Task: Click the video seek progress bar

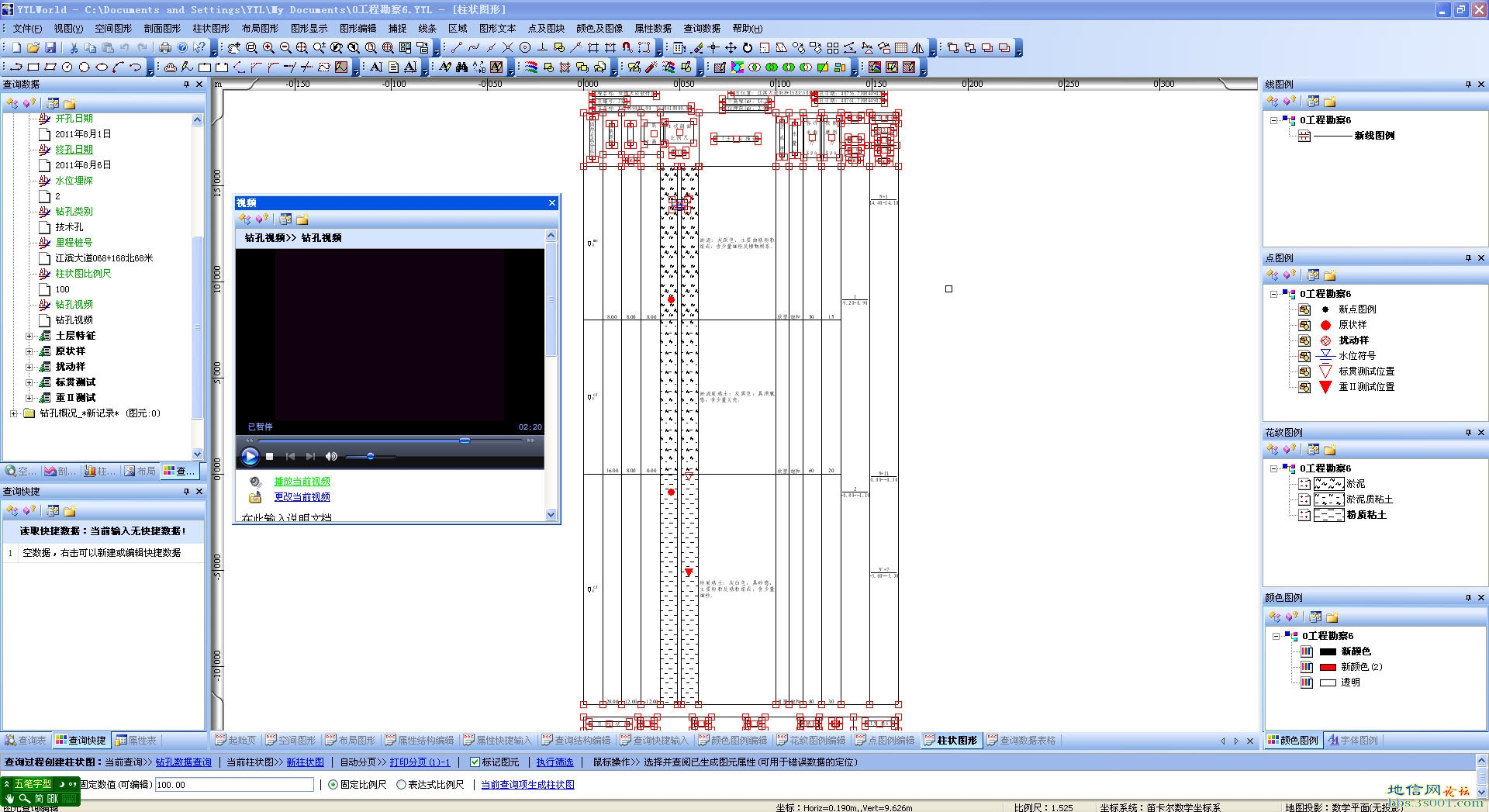Action: coord(390,441)
